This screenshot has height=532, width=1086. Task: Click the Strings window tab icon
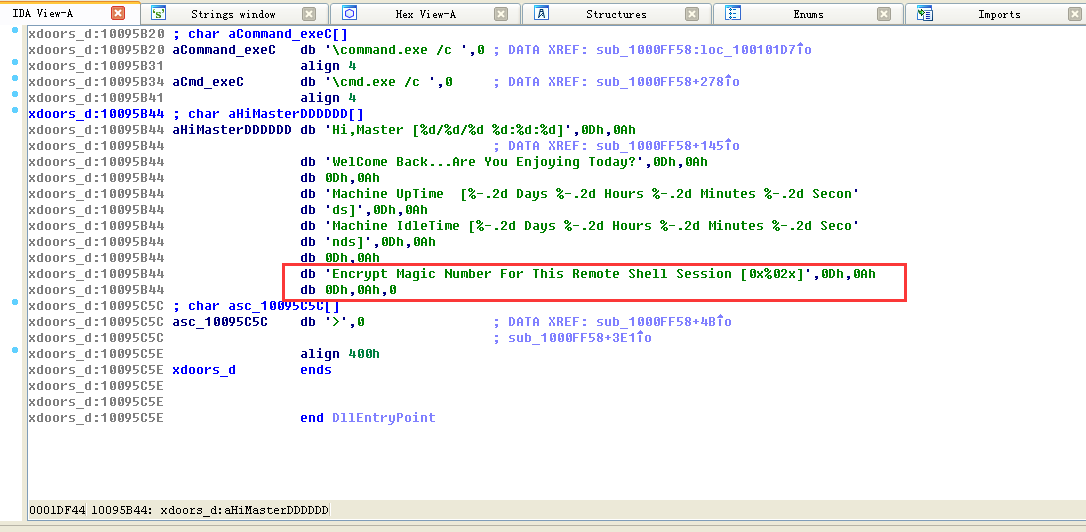click(159, 13)
